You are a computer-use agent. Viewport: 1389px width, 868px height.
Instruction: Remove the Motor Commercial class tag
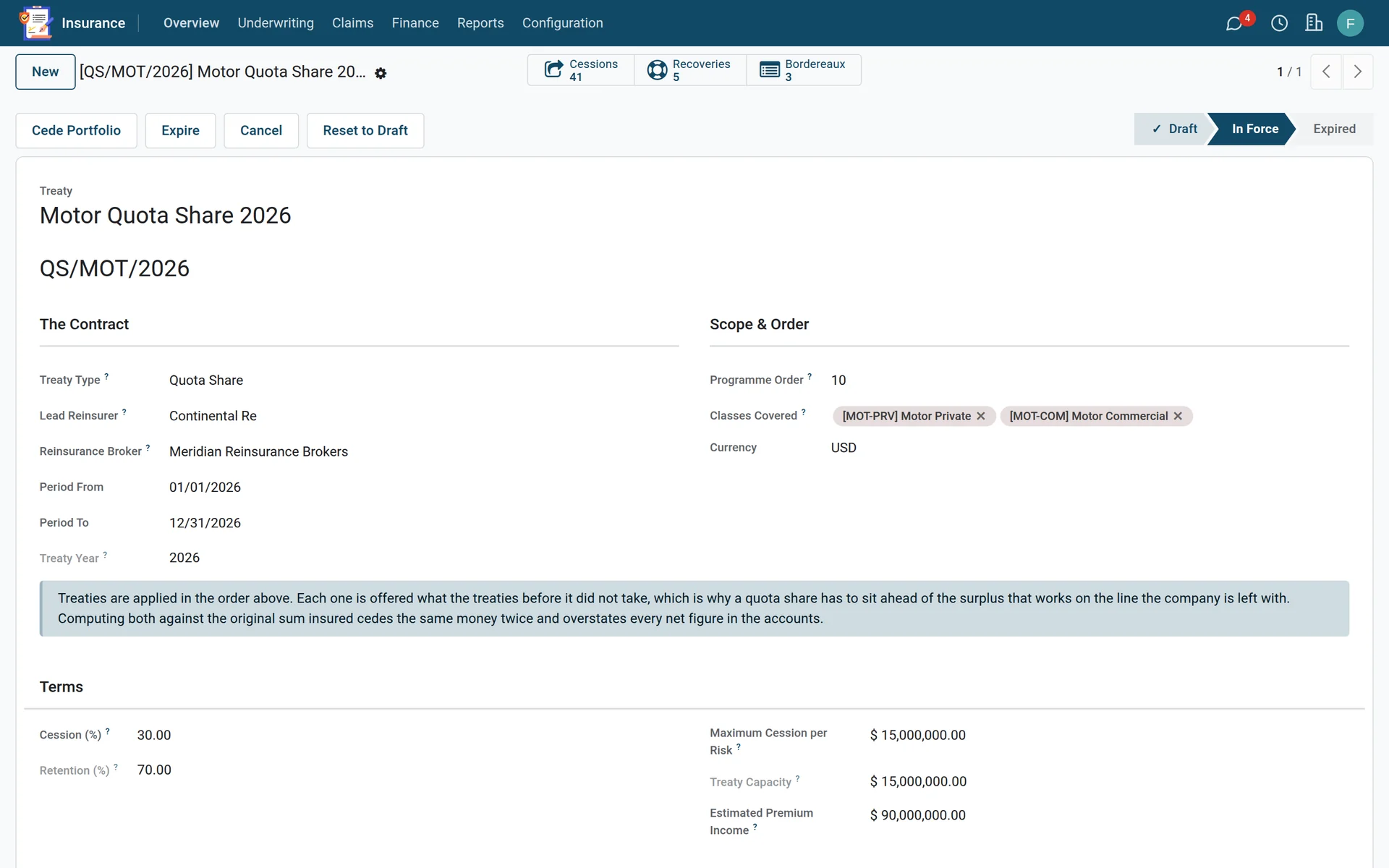1178,416
